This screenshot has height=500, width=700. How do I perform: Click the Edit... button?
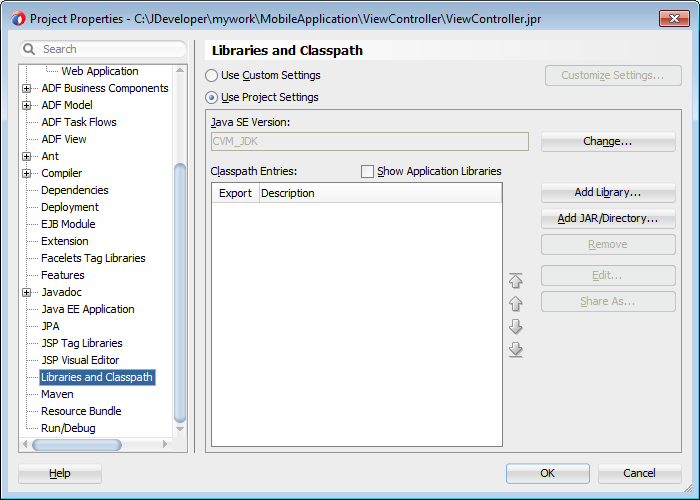[608, 275]
